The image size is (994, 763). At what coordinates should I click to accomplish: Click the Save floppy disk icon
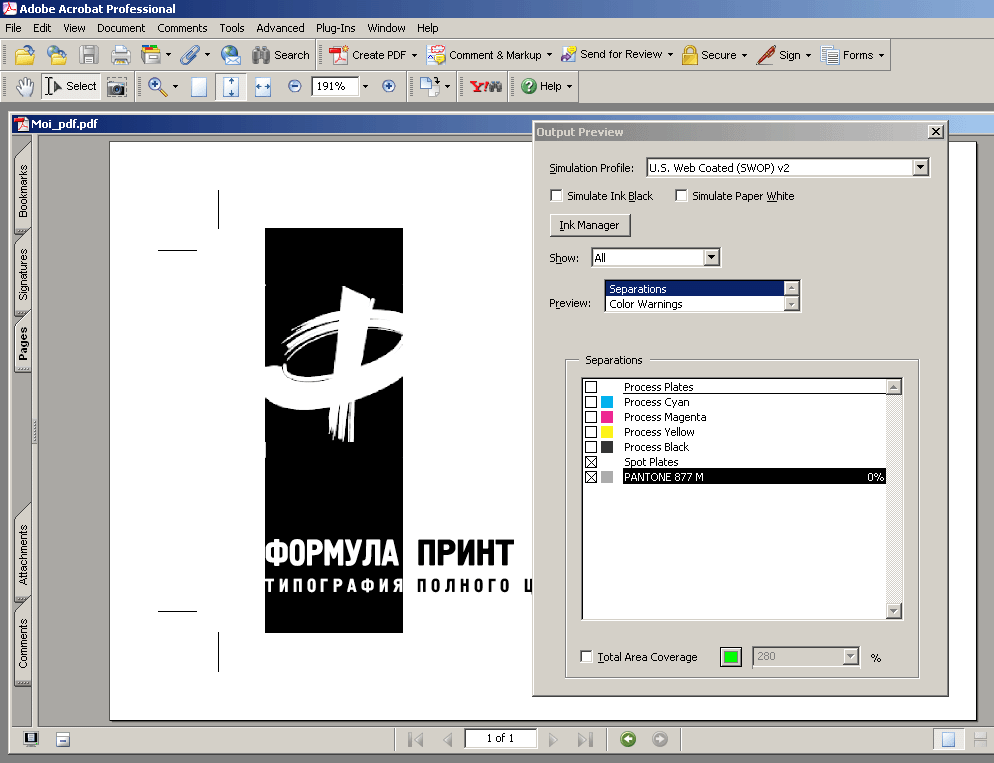[89, 55]
